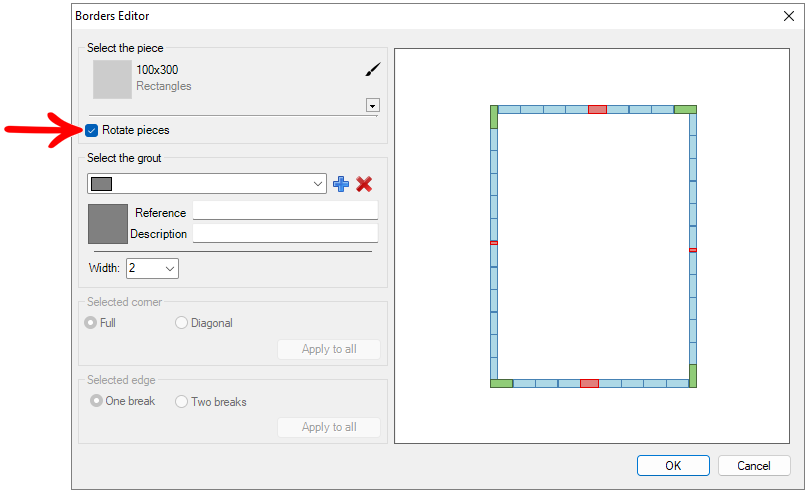This screenshot has height=492, width=807.
Task: Select the One break edge option
Action: [97, 401]
